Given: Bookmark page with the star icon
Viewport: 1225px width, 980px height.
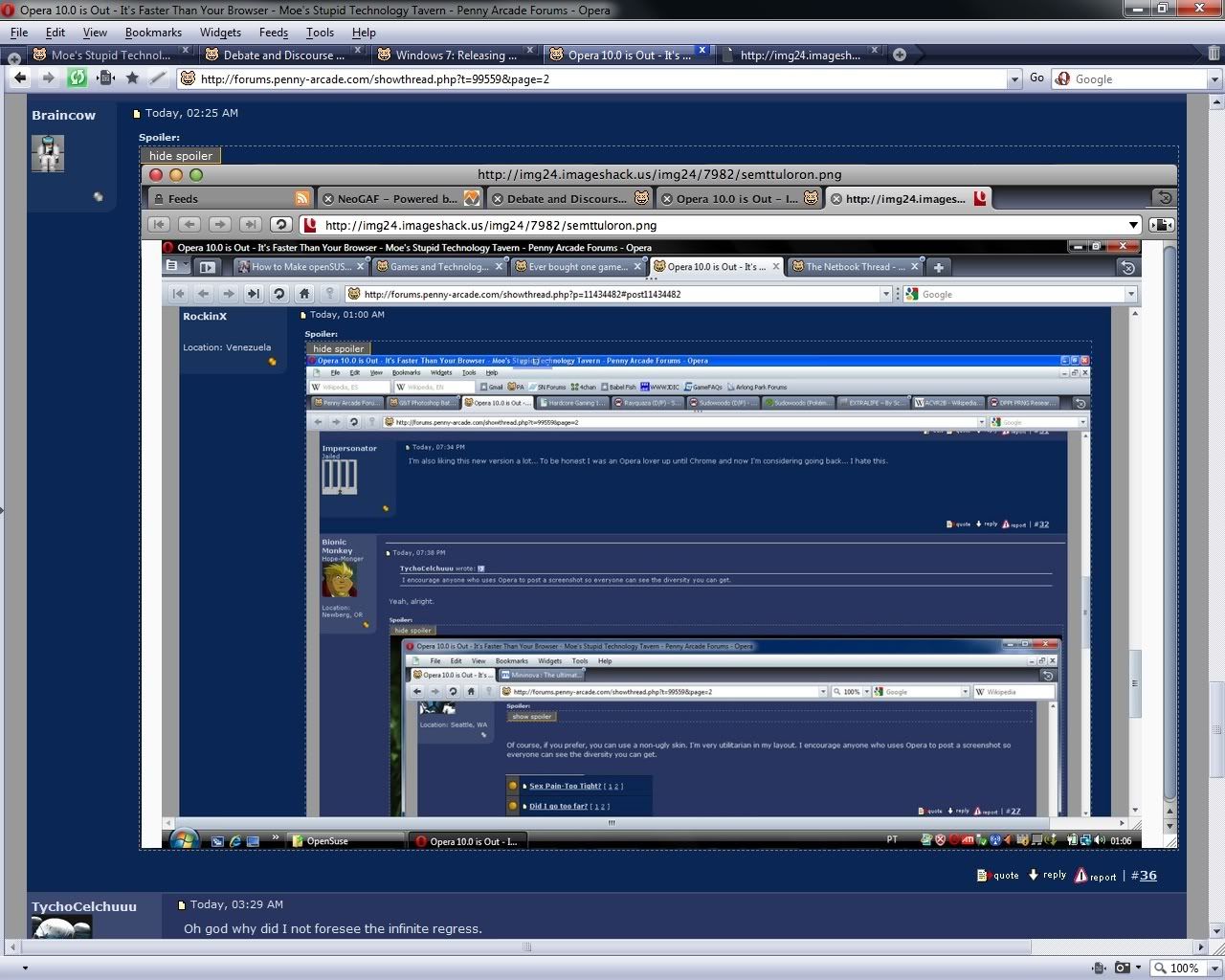Looking at the screenshot, I should (131, 78).
